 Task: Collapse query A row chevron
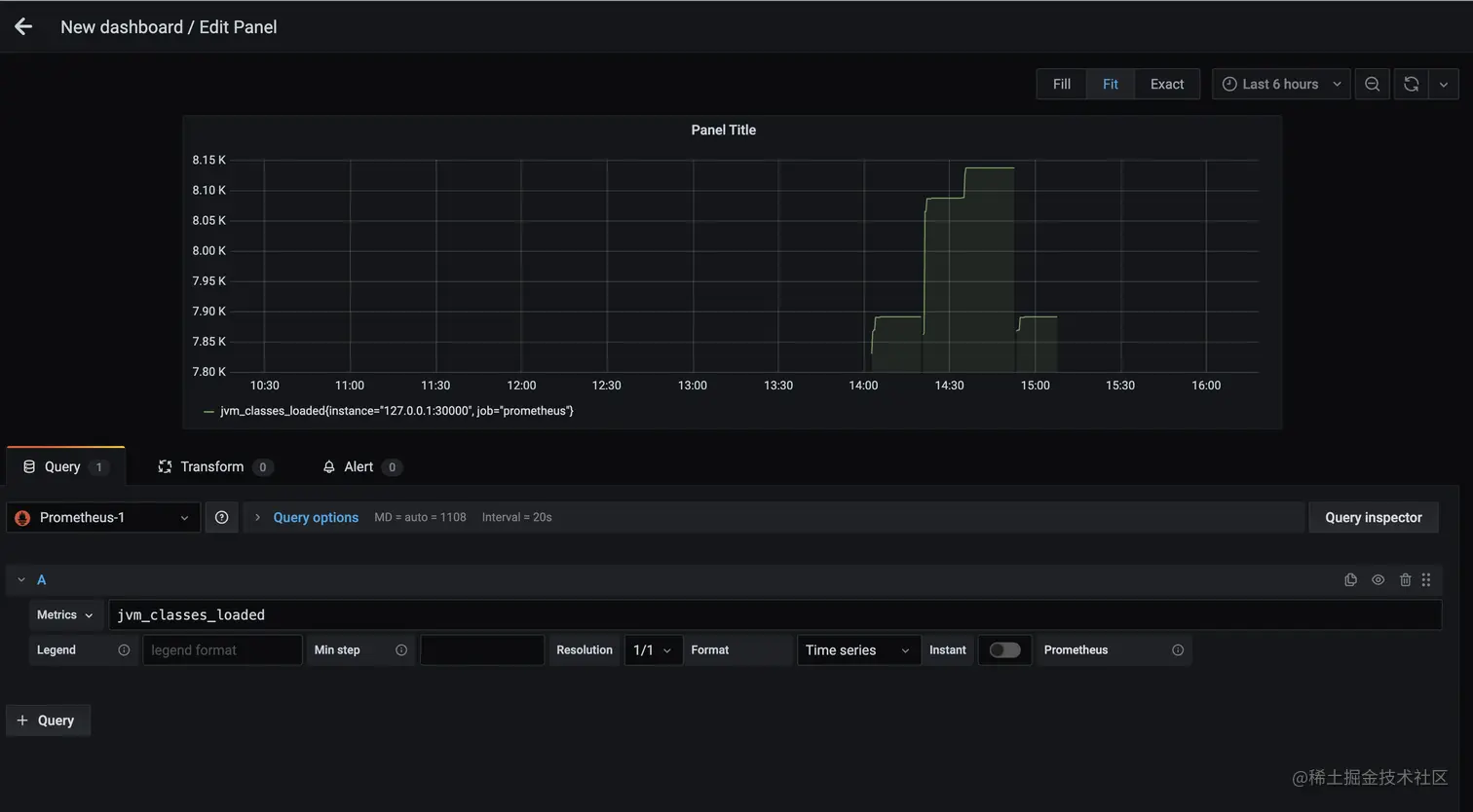coord(21,579)
